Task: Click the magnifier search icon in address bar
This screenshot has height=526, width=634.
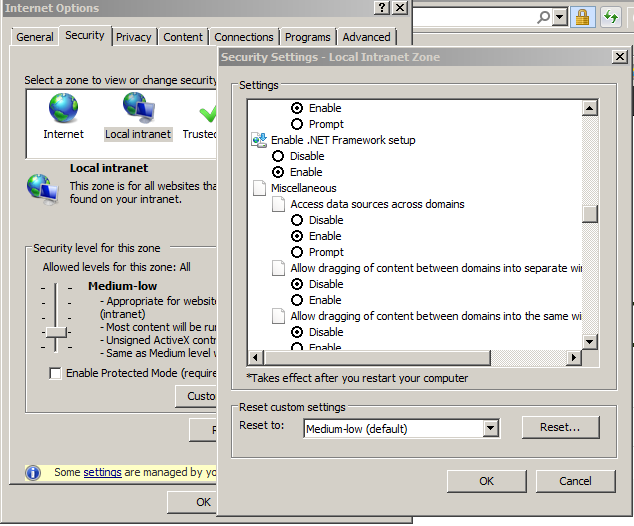Action: point(544,17)
